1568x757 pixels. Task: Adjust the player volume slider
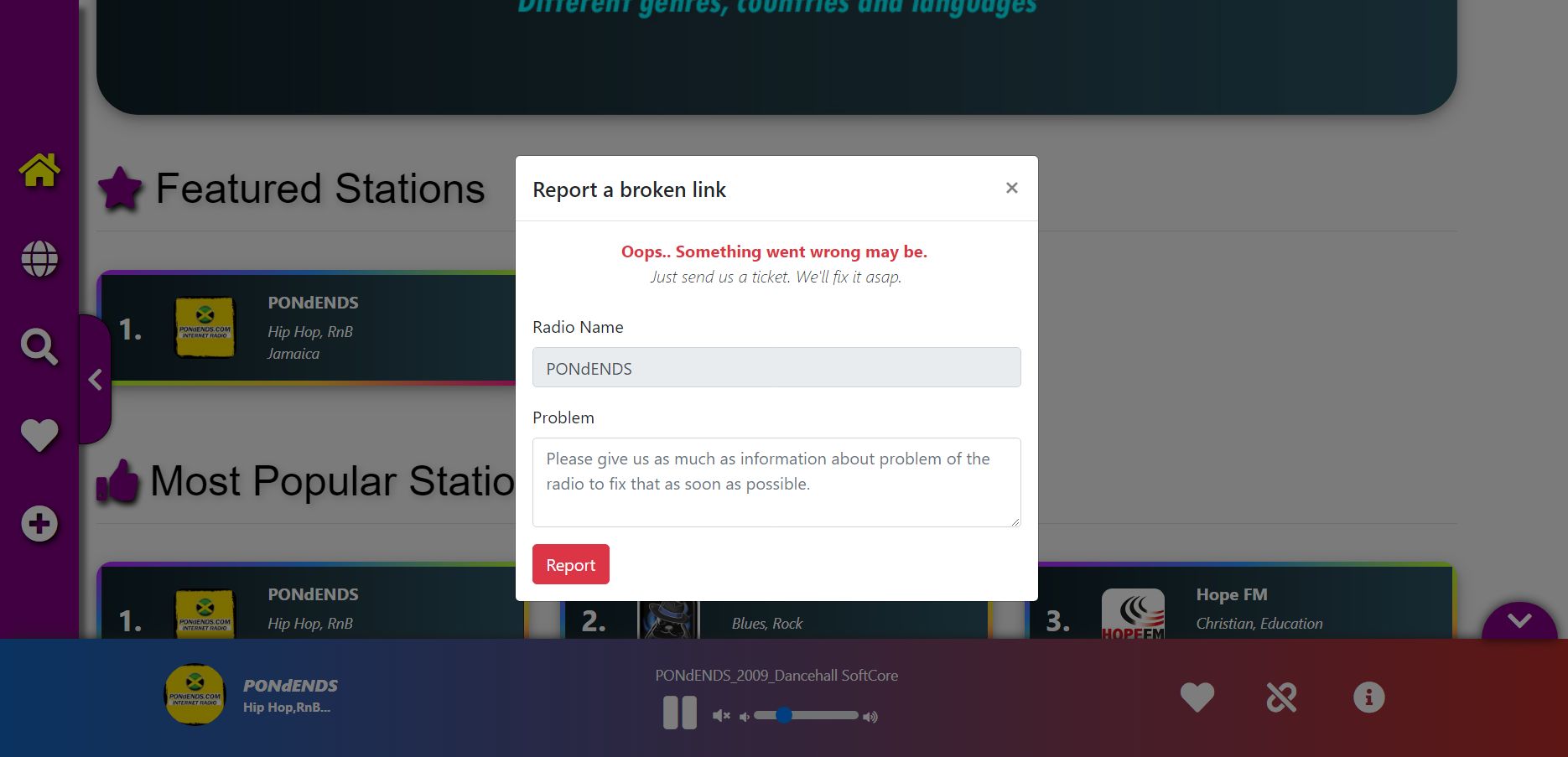806,715
